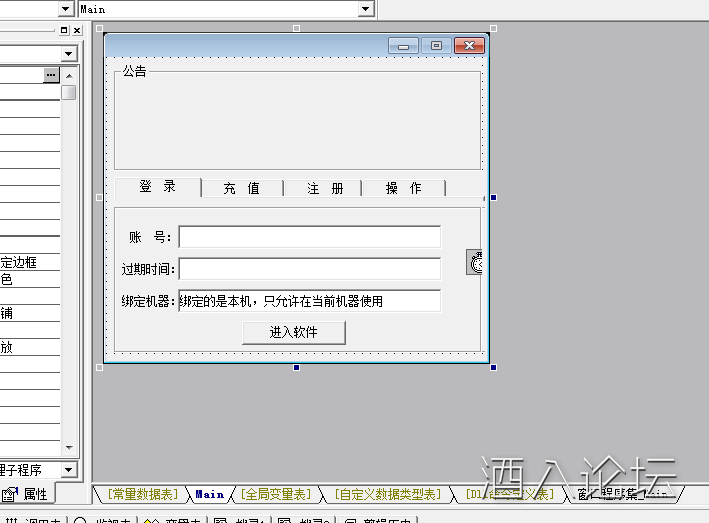This screenshot has width=709, height=523.
Task: Click the 过期时间 input field
Action: pyautogui.click(x=309, y=269)
